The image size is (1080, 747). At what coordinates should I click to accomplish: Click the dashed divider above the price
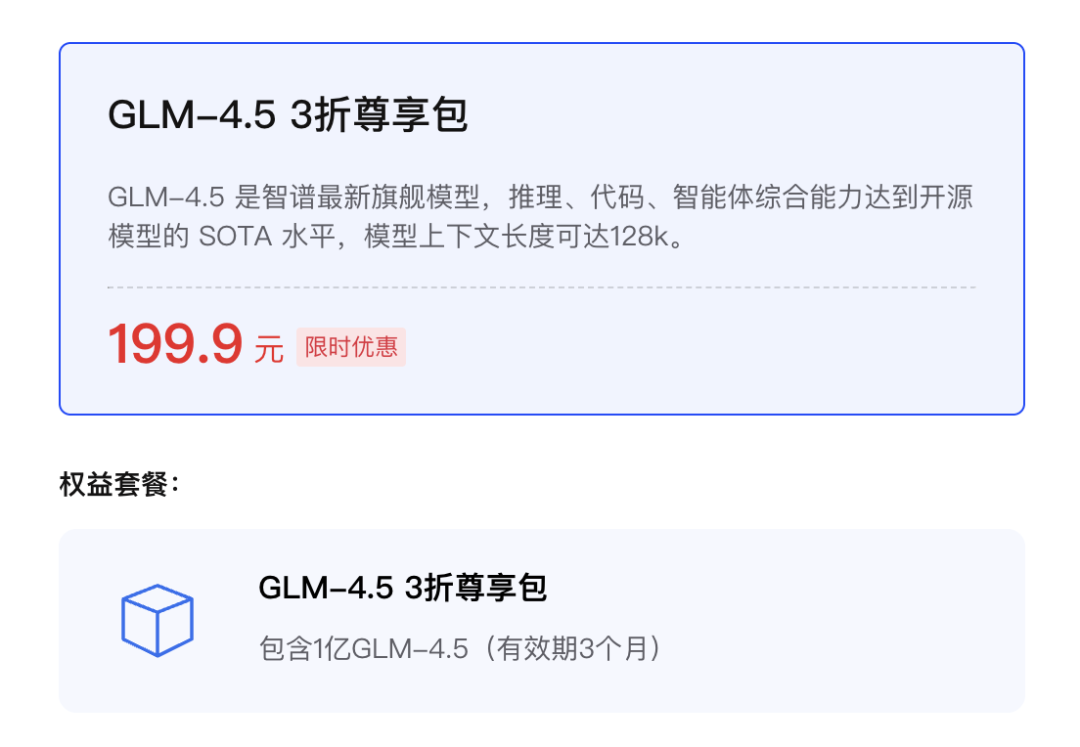coord(541,287)
